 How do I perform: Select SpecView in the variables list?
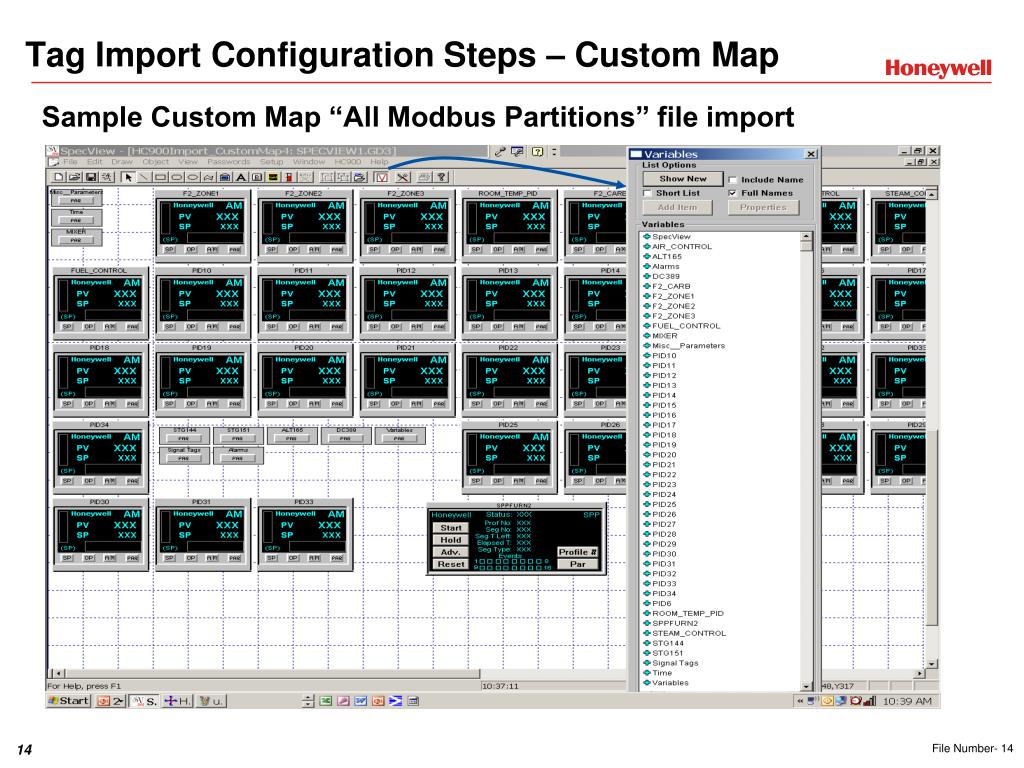[671, 236]
